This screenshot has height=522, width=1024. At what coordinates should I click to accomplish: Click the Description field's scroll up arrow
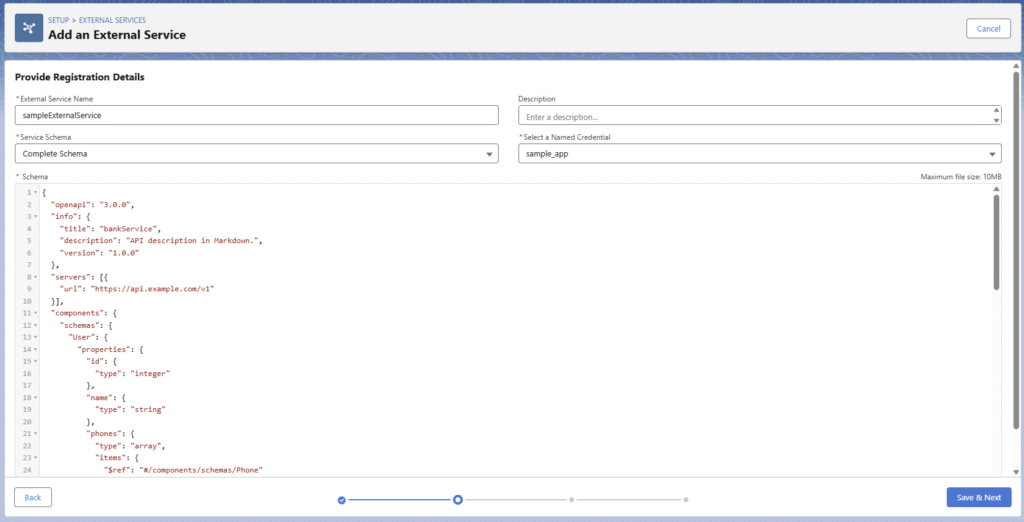(x=995, y=110)
